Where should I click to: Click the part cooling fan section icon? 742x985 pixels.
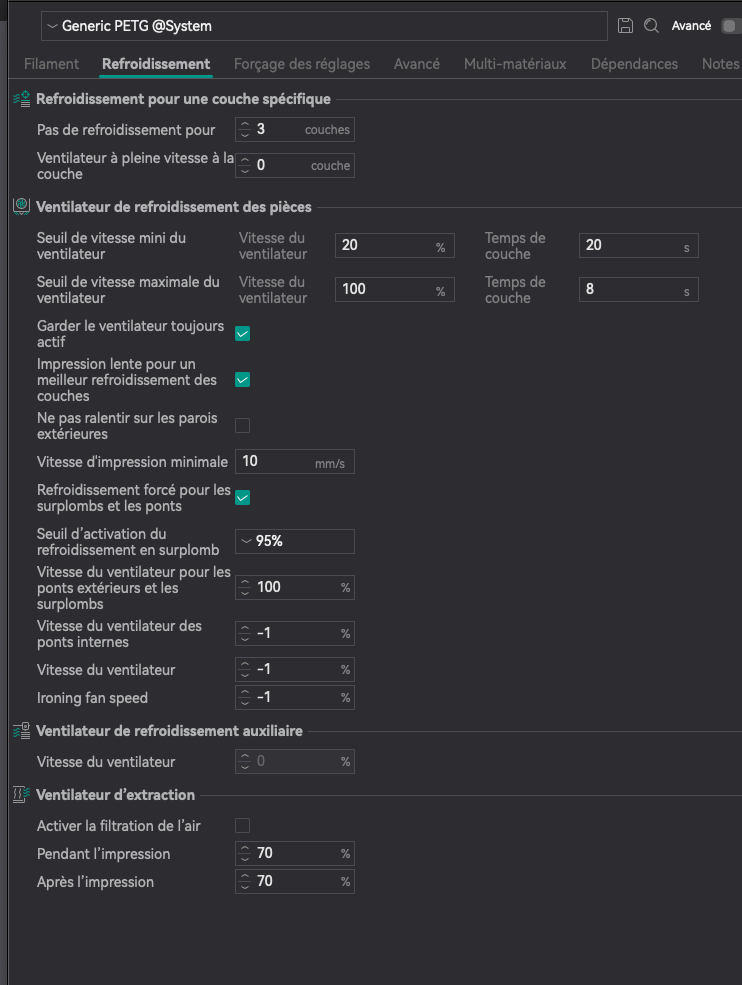(21, 207)
